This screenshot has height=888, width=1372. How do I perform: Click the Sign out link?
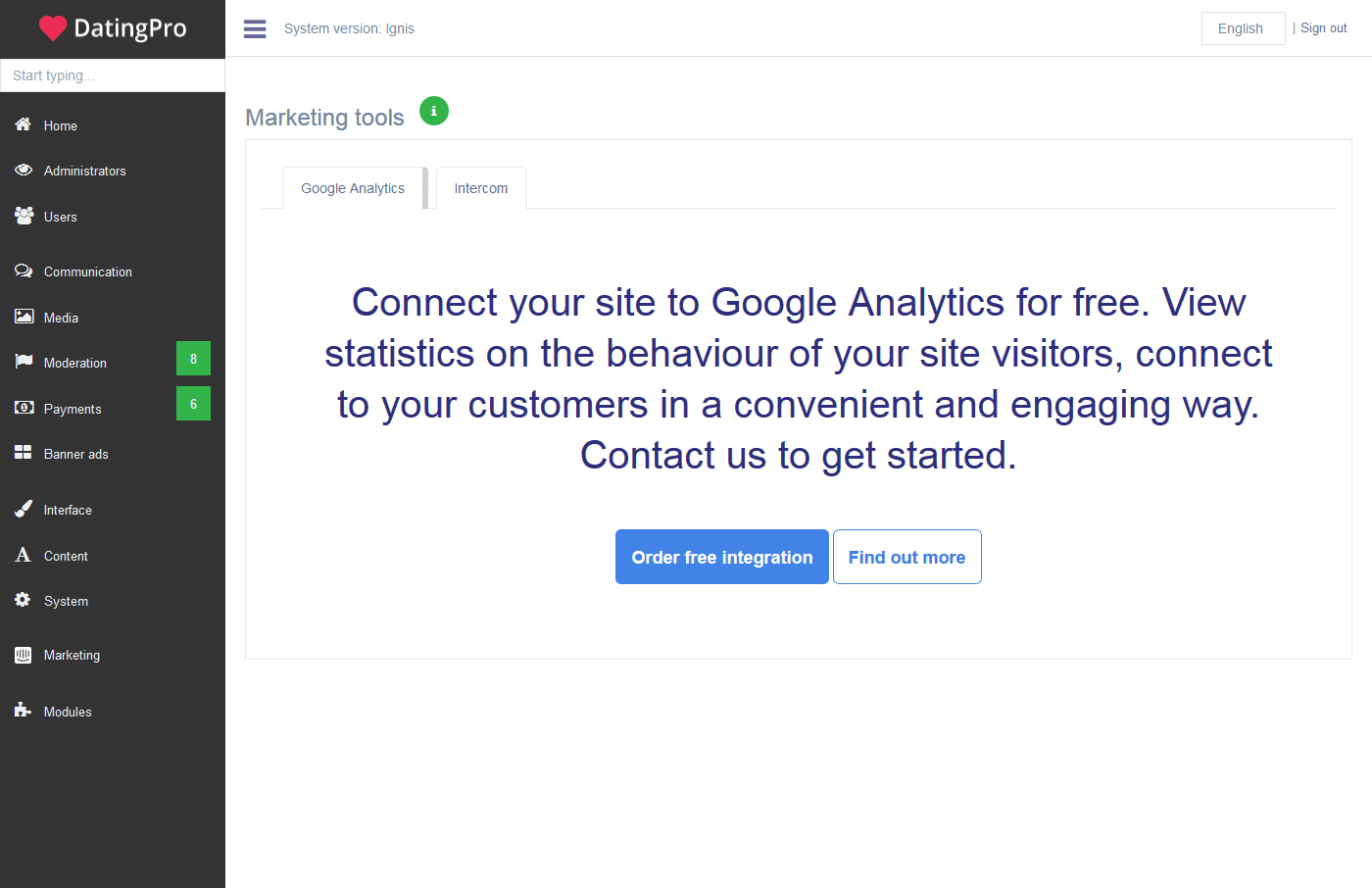pos(1323,28)
